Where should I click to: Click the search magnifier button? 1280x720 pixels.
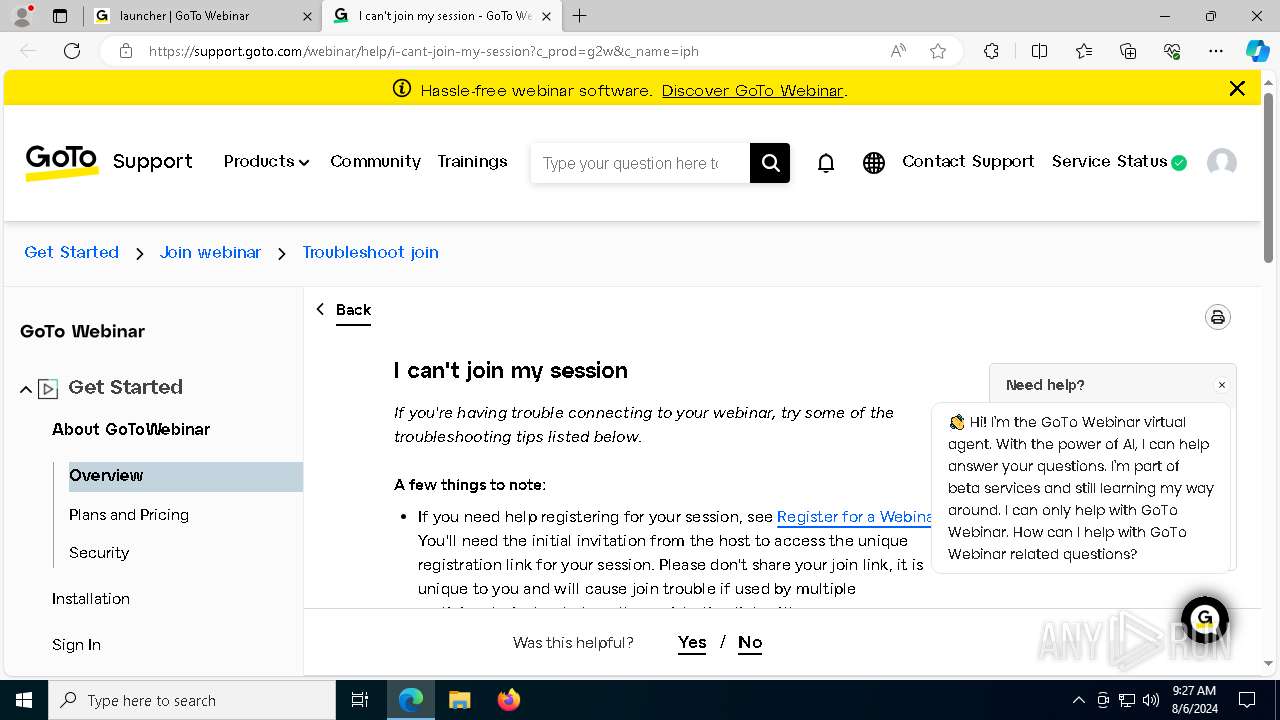point(770,163)
